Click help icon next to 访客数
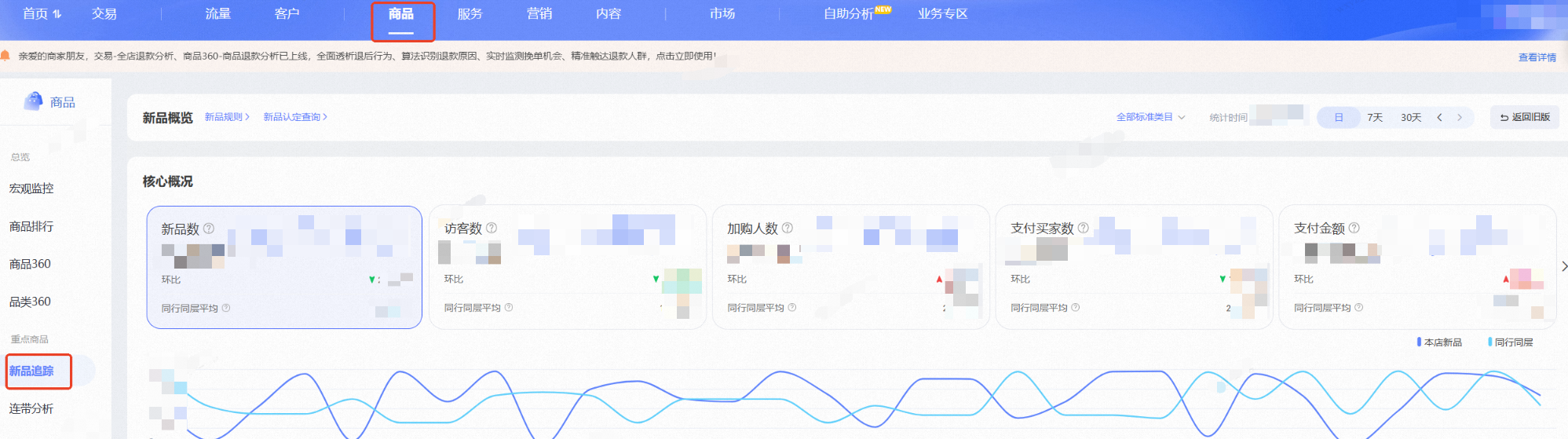Screen dimensions: 1568x439 pyautogui.click(x=492, y=228)
